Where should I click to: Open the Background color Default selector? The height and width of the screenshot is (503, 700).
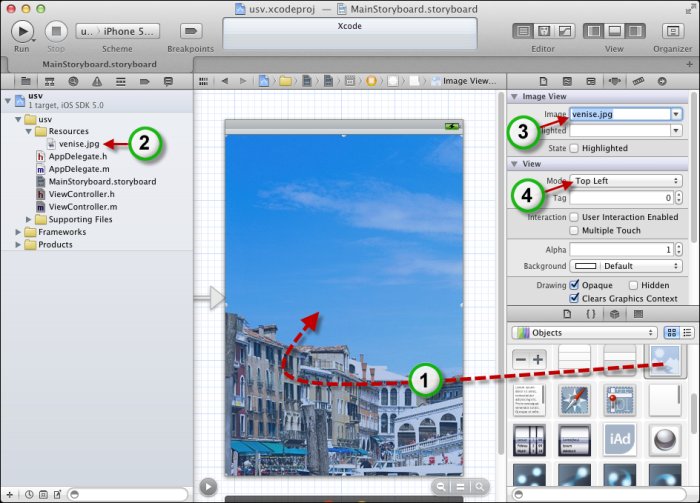click(626, 266)
